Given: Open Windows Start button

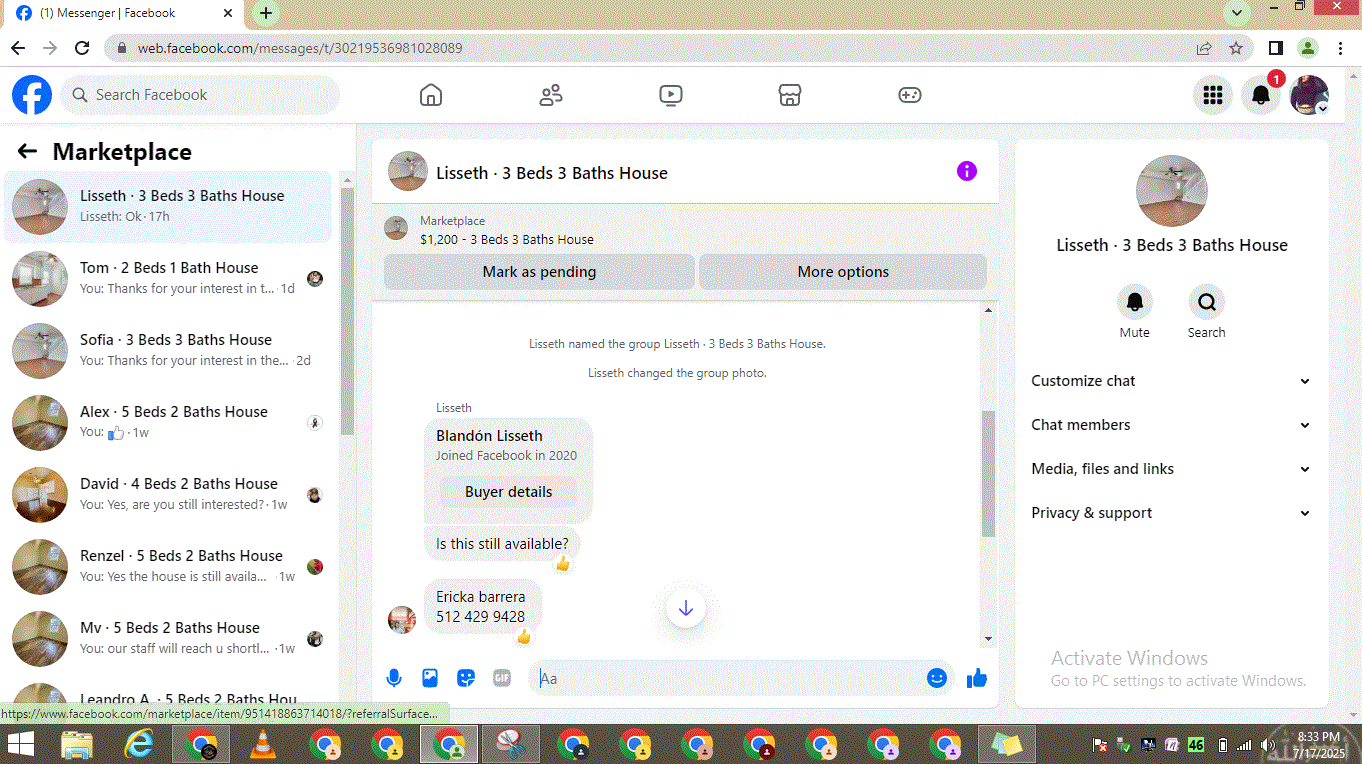Looking at the screenshot, I should pos(20,744).
